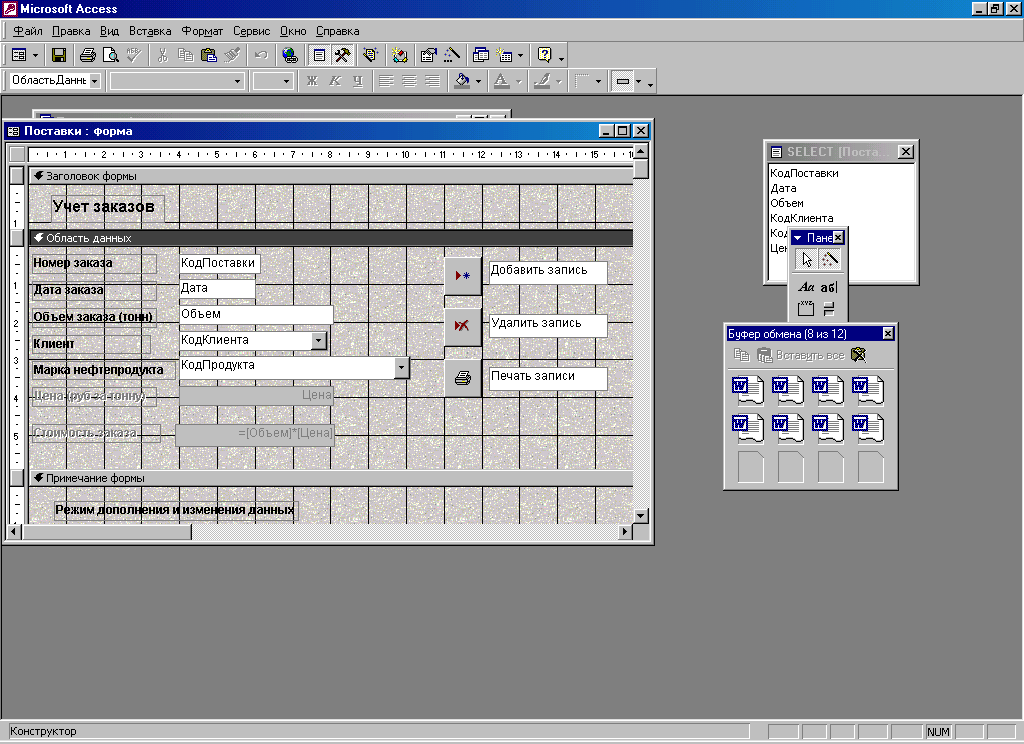Toggle Control Wizards in the toolbox
This screenshot has width=1024, height=744.
pyautogui.click(x=829, y=260)
